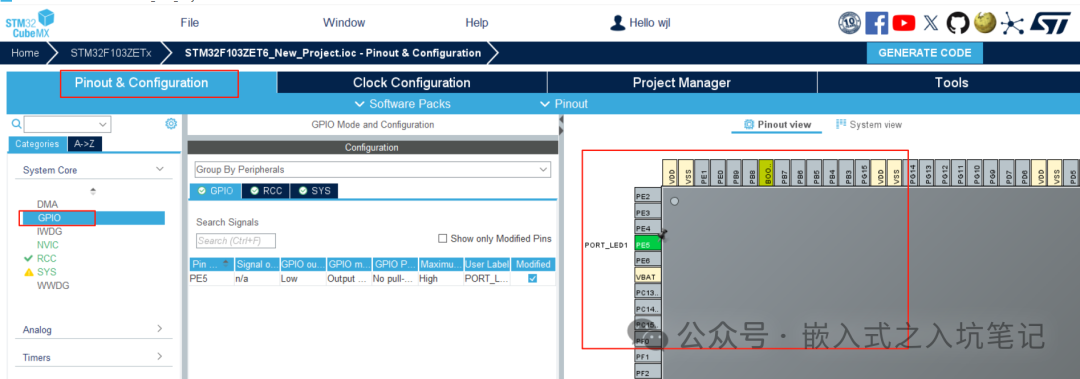Toggle Modified checkbox in PE5 row

532,278
